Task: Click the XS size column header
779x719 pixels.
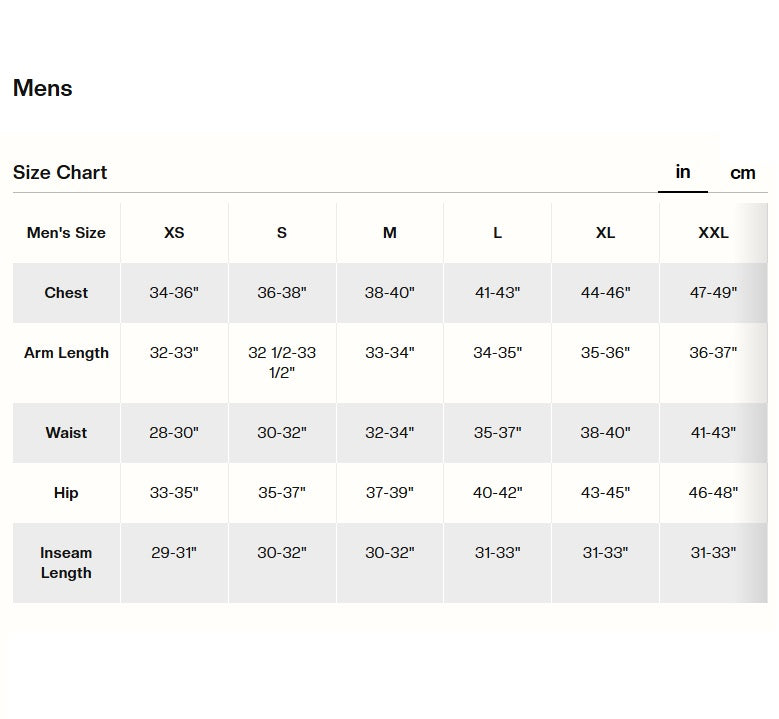Action: pyautogui.click(x=174, y=233)
